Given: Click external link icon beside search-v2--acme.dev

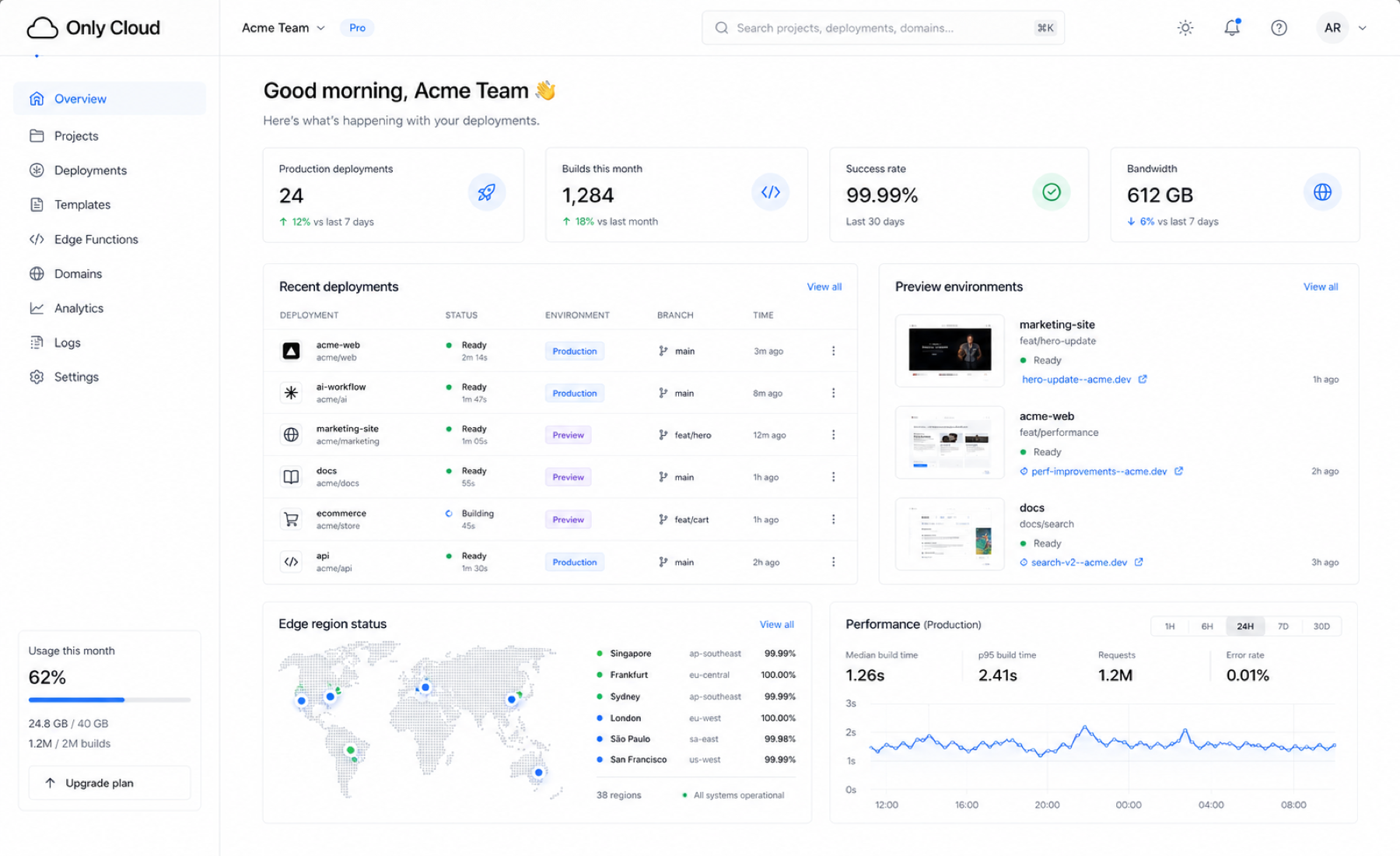Looking at the screenshot, I should point(1139,562).
